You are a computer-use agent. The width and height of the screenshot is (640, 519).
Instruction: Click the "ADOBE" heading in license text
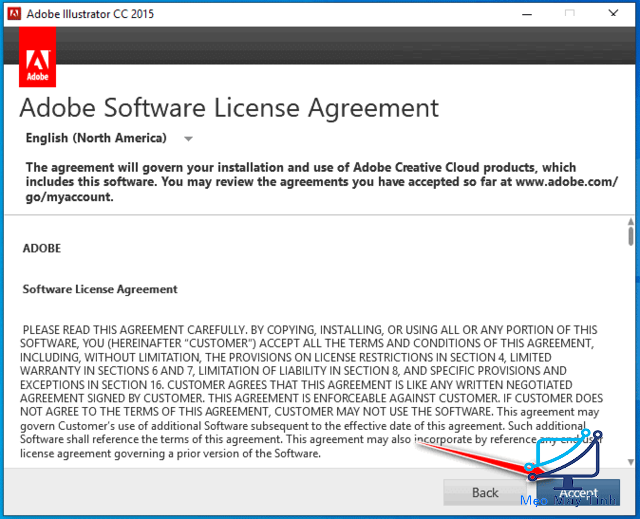[x=42, y=248]
